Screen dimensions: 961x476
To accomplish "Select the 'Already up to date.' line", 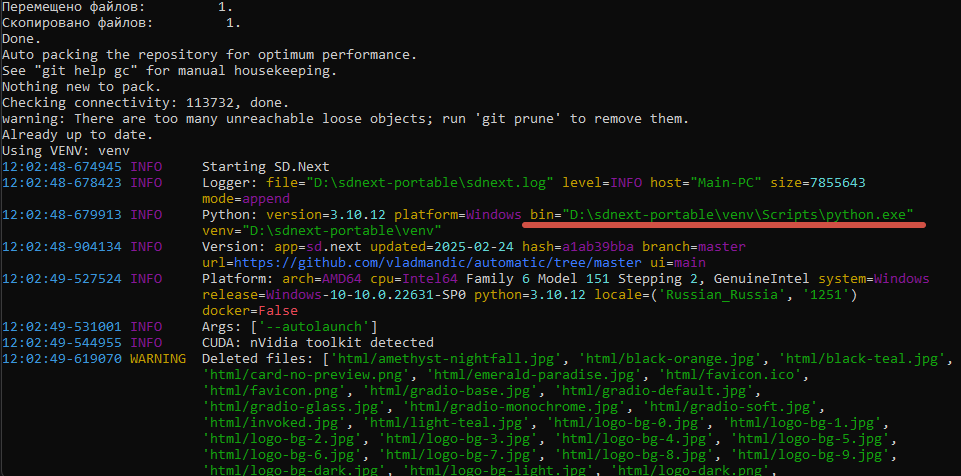I will [77, 134].
